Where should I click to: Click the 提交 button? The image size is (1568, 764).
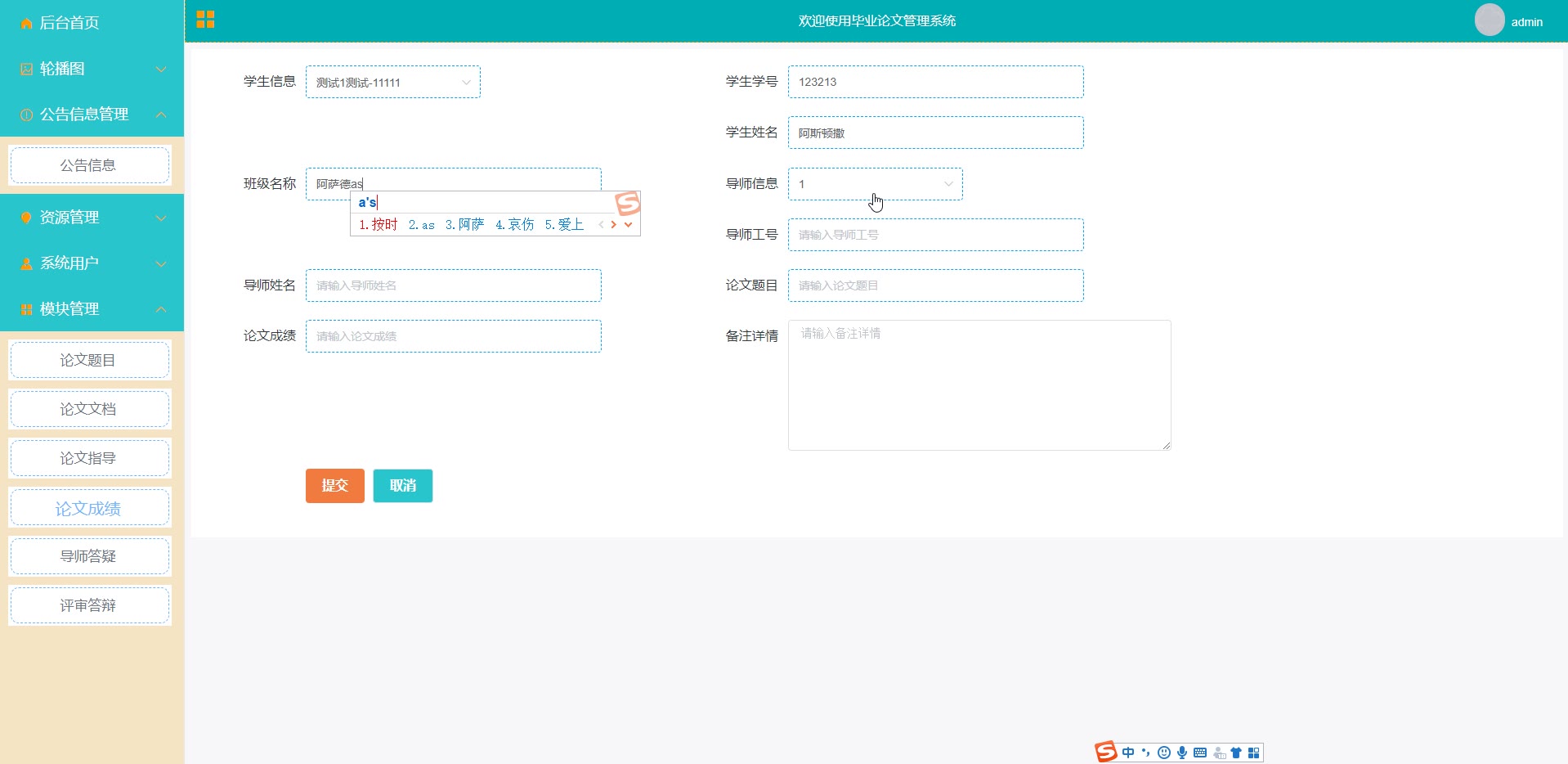[x=335, y=486]
